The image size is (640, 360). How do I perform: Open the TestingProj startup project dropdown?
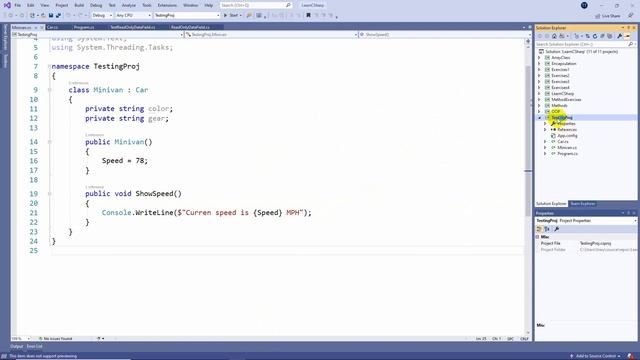click(187, 16)
